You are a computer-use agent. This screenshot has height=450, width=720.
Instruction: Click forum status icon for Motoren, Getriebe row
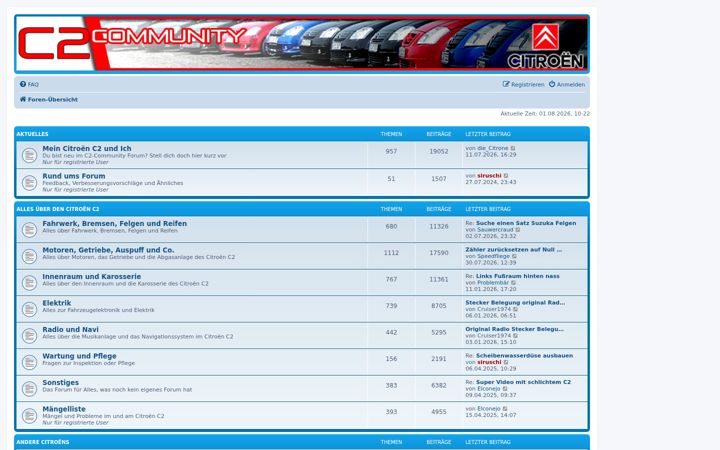[x=29, y=256]
